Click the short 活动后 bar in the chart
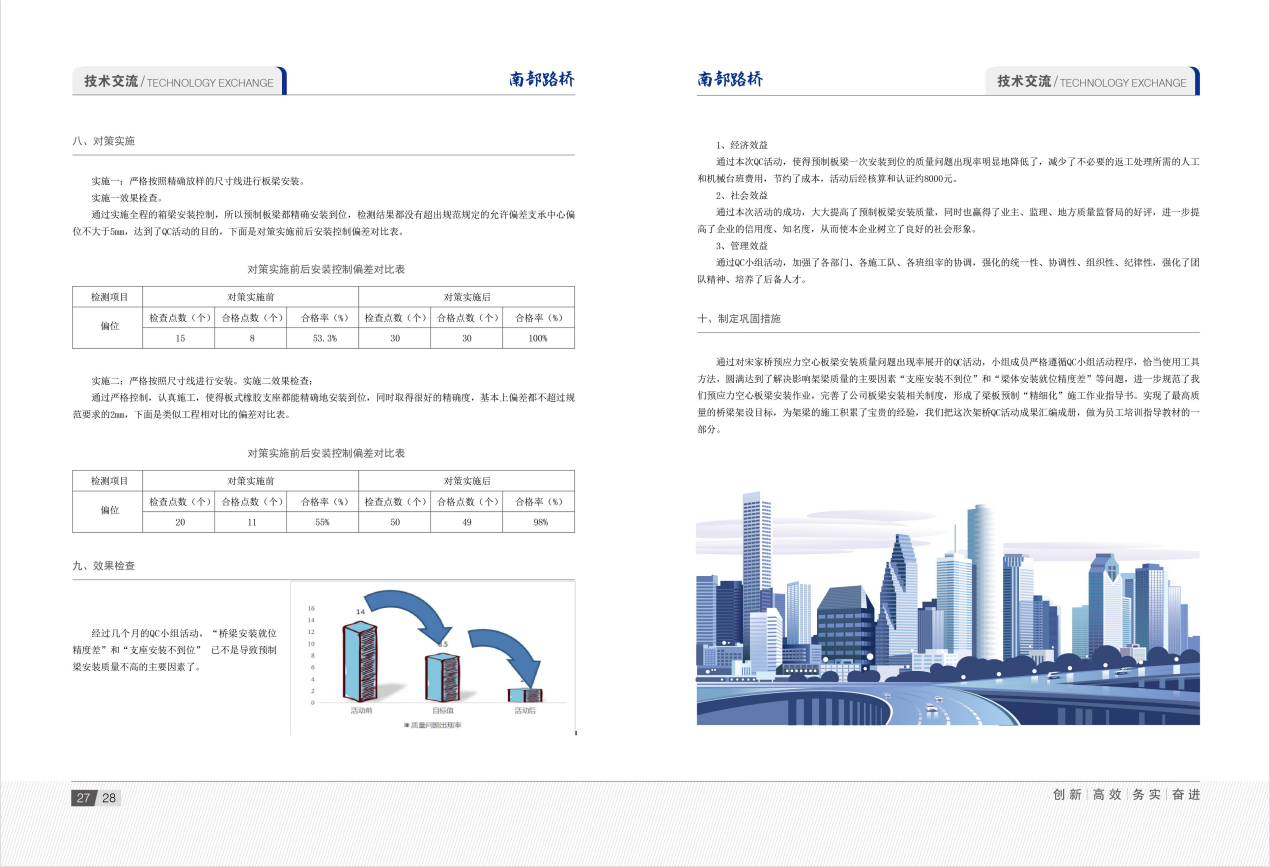Image resolution: width=1270 pixels, height=867 pixels. click(526, 695)
